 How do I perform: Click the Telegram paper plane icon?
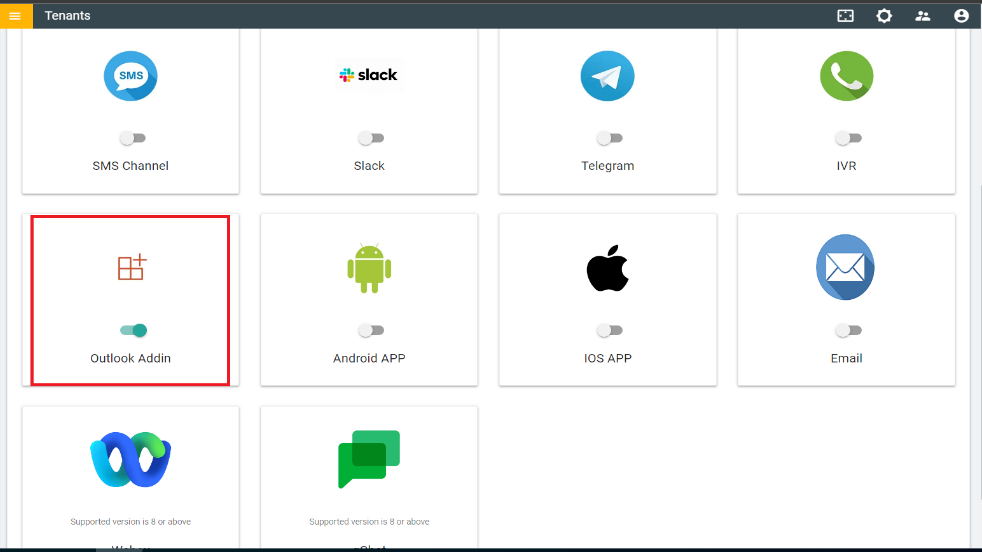coord(607,76)
